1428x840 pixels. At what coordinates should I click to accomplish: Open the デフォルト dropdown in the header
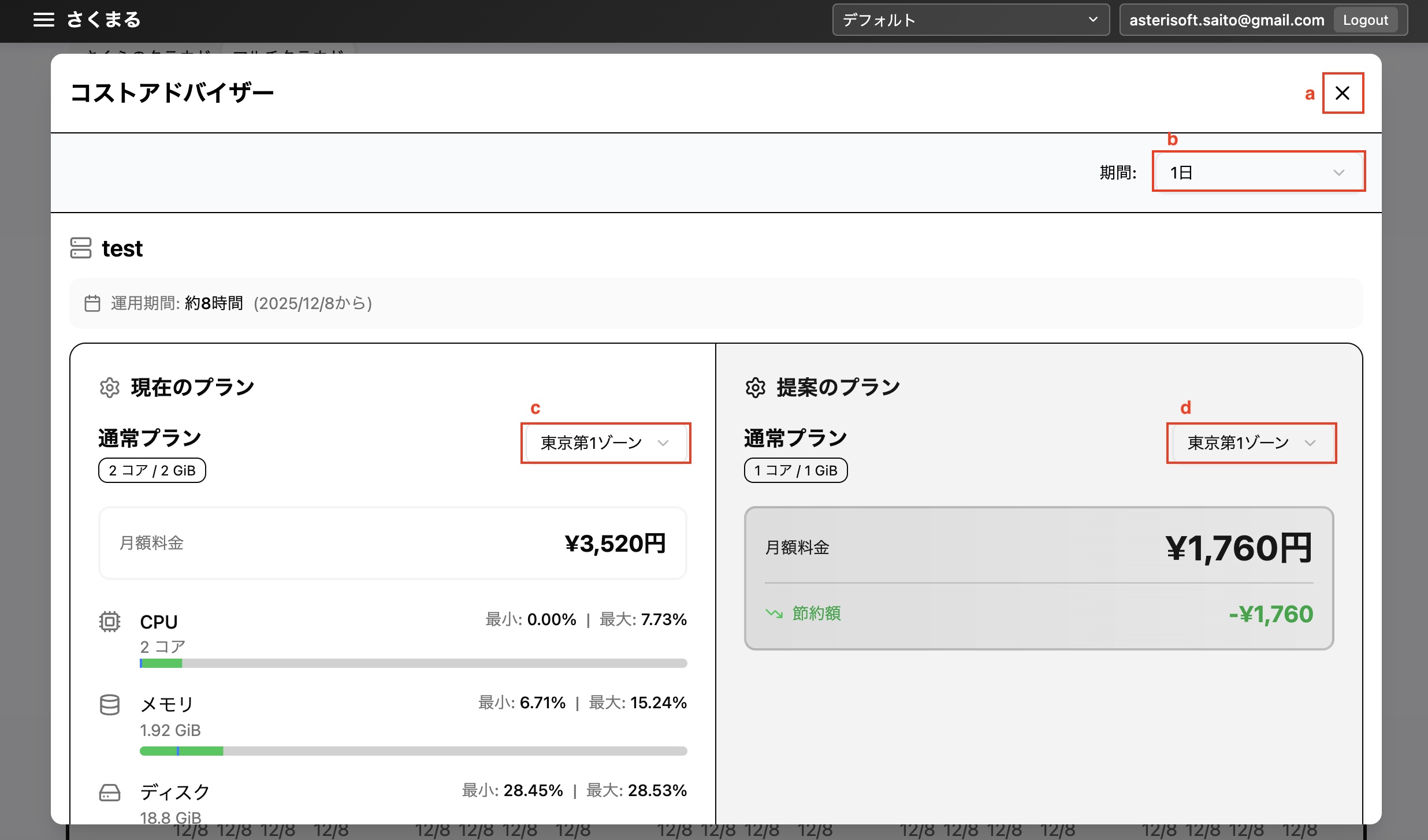click(x=970, y=20)
